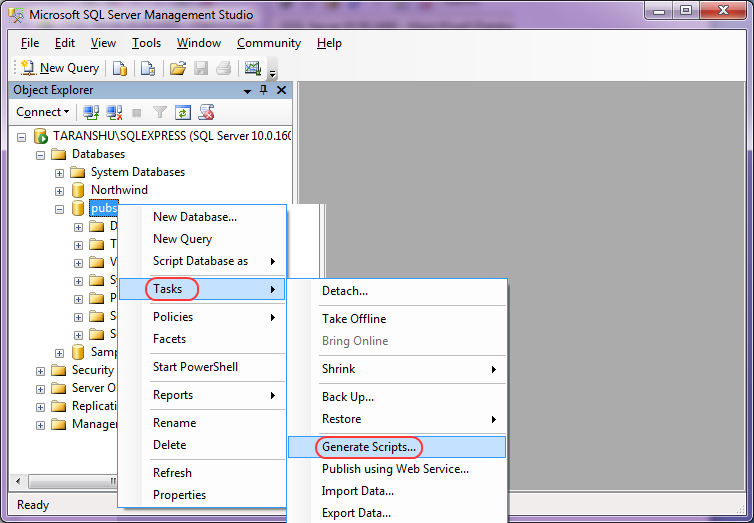Screen dimensions: 754x523
Task: Choose Facets from the context menu
Action: click(x=202, y=339)
